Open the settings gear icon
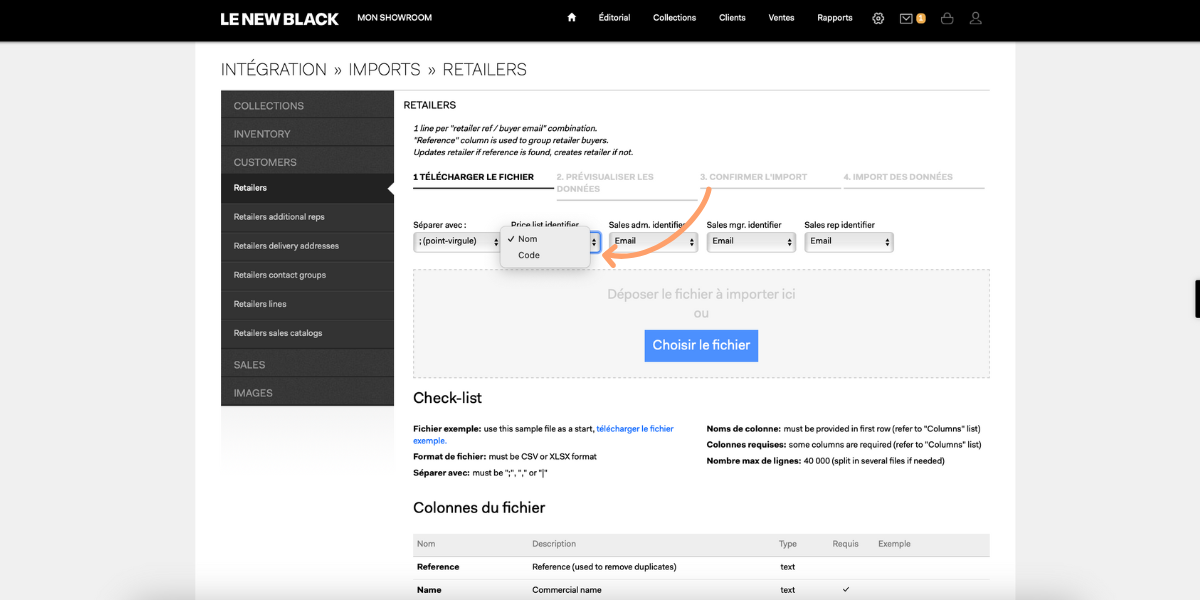This screenshot has height=600, width=1200. coord(878,18)
